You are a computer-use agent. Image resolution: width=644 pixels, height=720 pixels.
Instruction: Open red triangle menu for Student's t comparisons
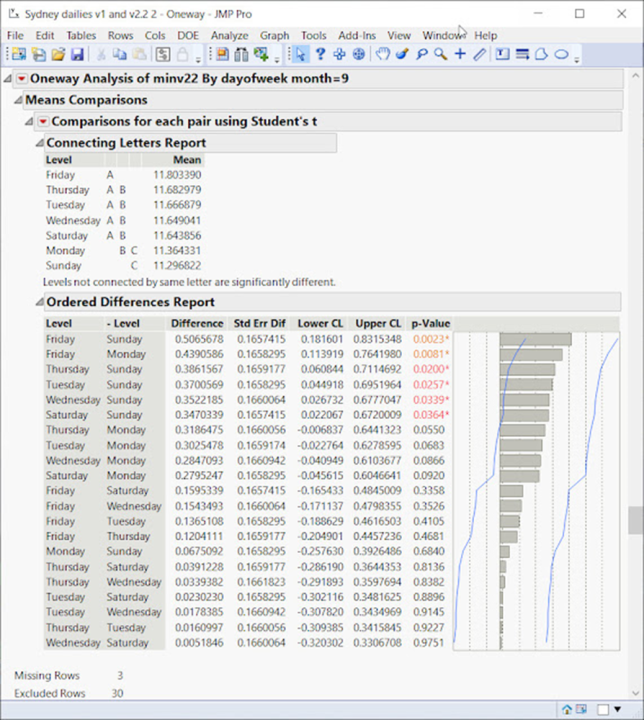click(x=42, y=121)
